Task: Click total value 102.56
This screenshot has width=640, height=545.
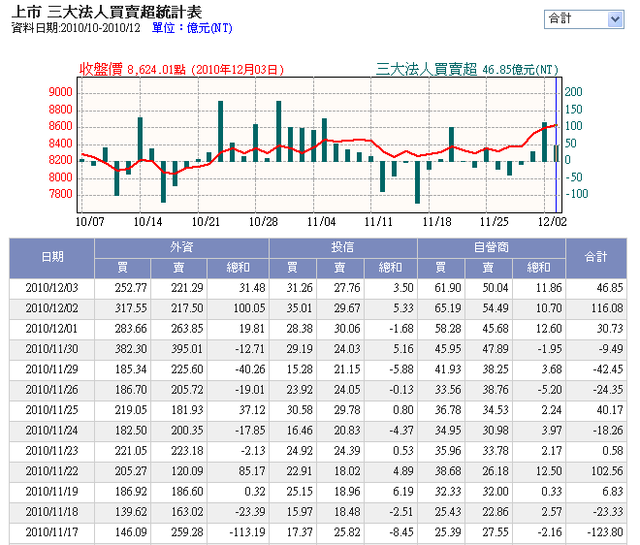Action: (x=607, y=472)
